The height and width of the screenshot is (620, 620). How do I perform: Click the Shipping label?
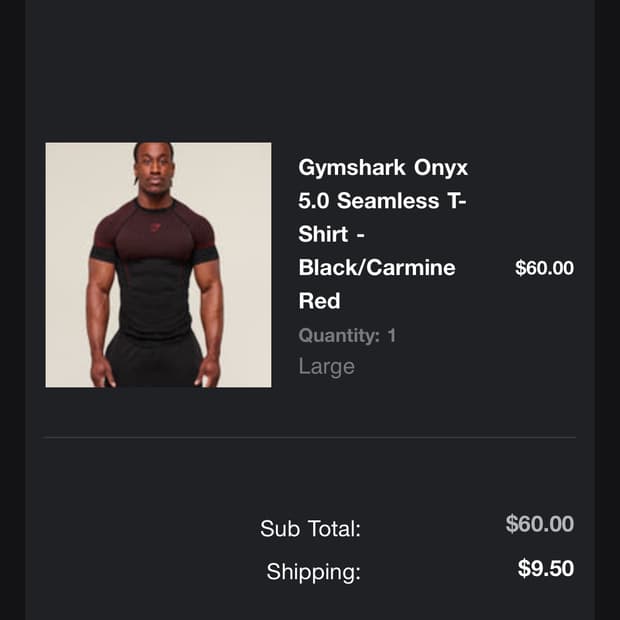tap(313, 573)
